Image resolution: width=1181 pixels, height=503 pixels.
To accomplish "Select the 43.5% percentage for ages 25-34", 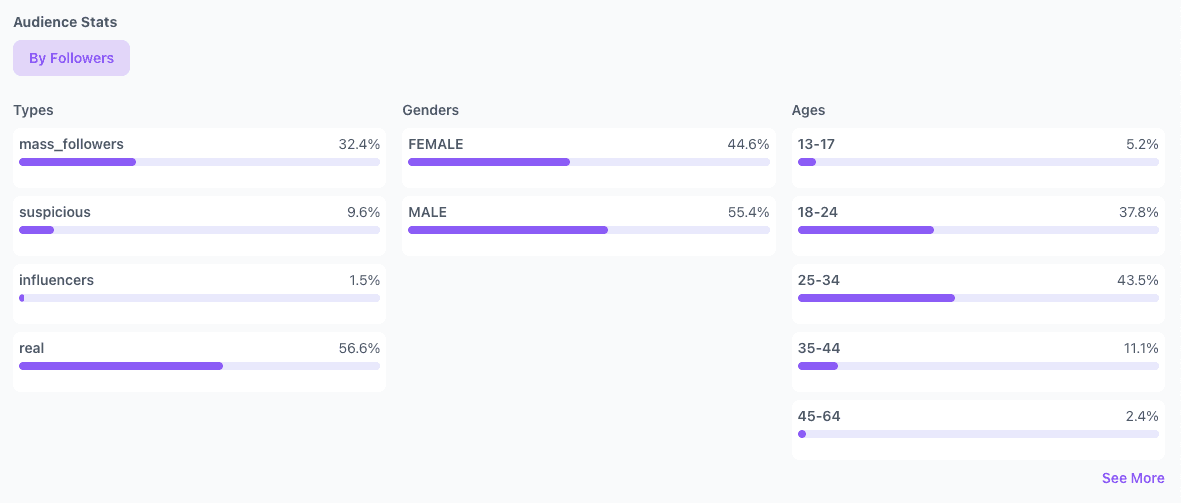I will pyautogui.click(x=1137, y=280).
